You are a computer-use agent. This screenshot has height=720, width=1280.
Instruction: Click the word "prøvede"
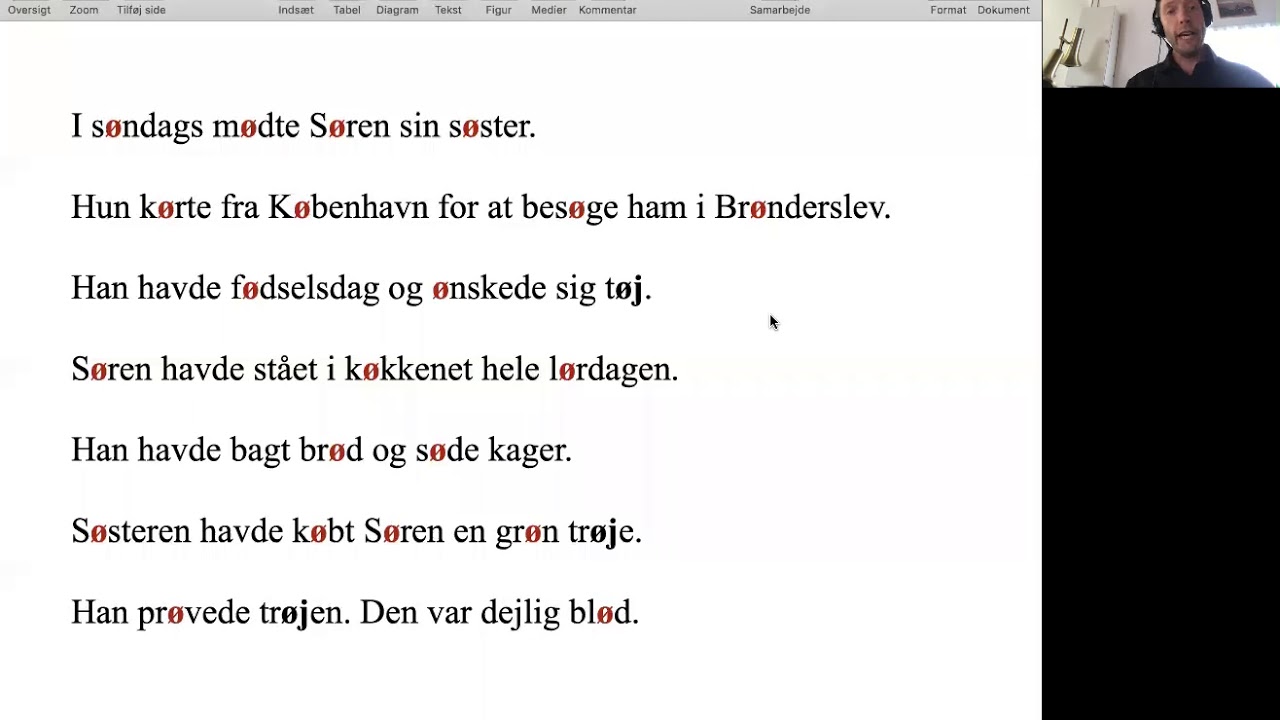(194, 615)
